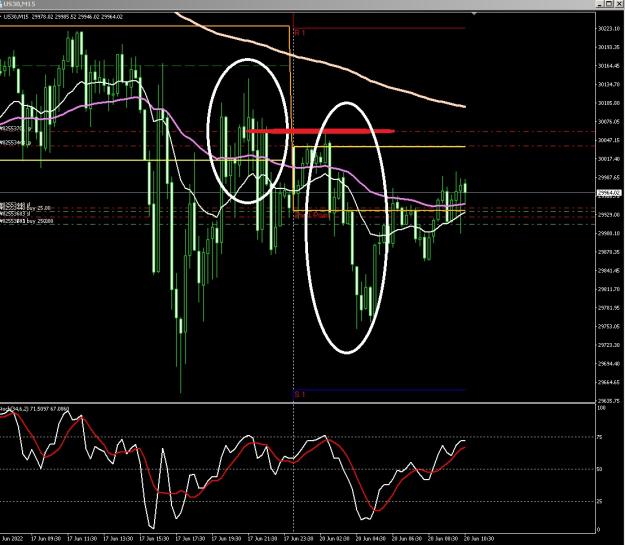Close the US30,M15 chart window
Screen dimensions: 625x545
pos(618,4)
